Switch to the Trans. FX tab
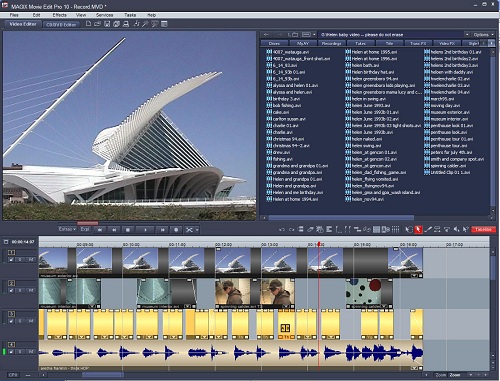This screenshot has height=381, width=500. [x=418, y=43]
